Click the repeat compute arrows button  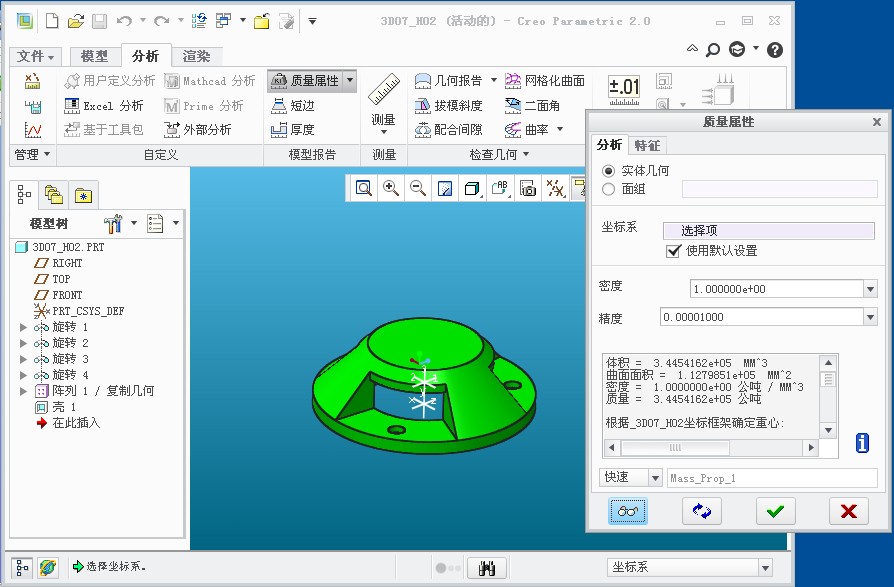point(702,511)
